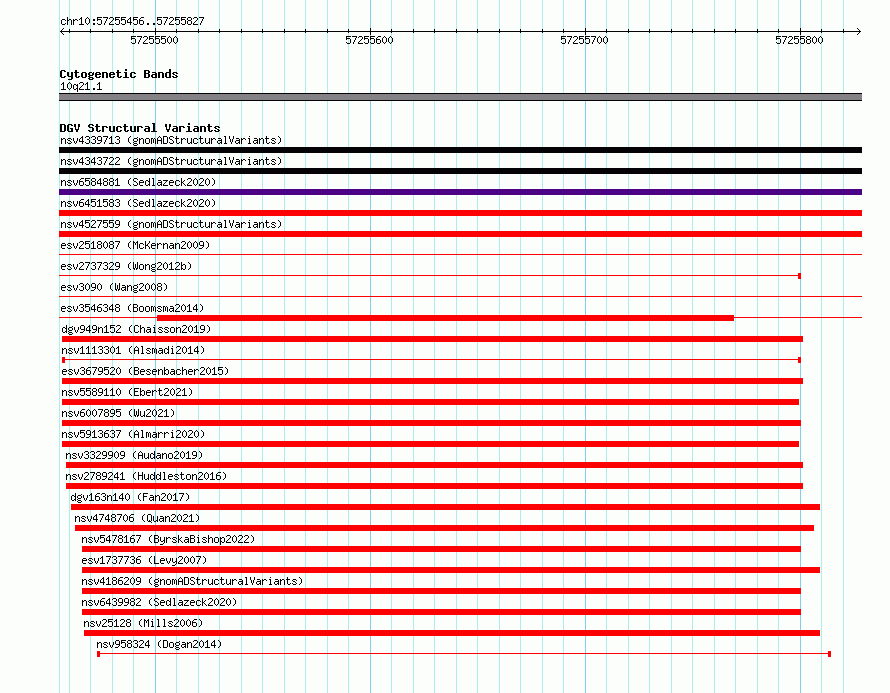Click ruler position 57255700
890x693 pixels.
pyautogui.click(x=585, y=40)
